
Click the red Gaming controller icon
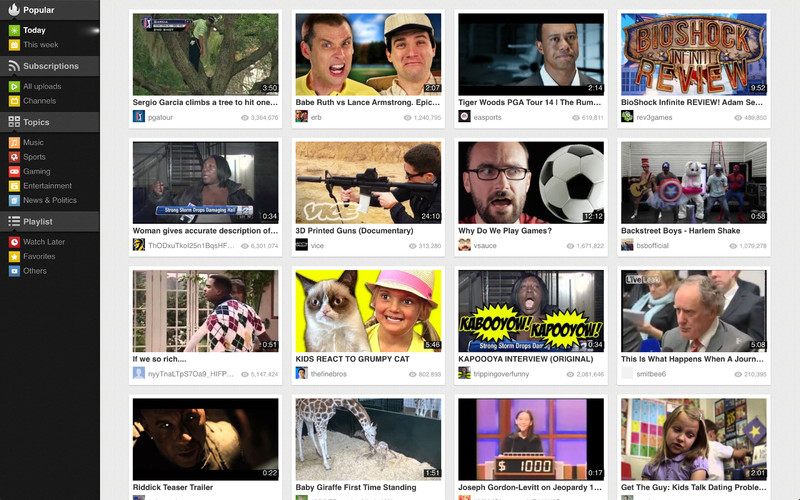click(14, 171)
